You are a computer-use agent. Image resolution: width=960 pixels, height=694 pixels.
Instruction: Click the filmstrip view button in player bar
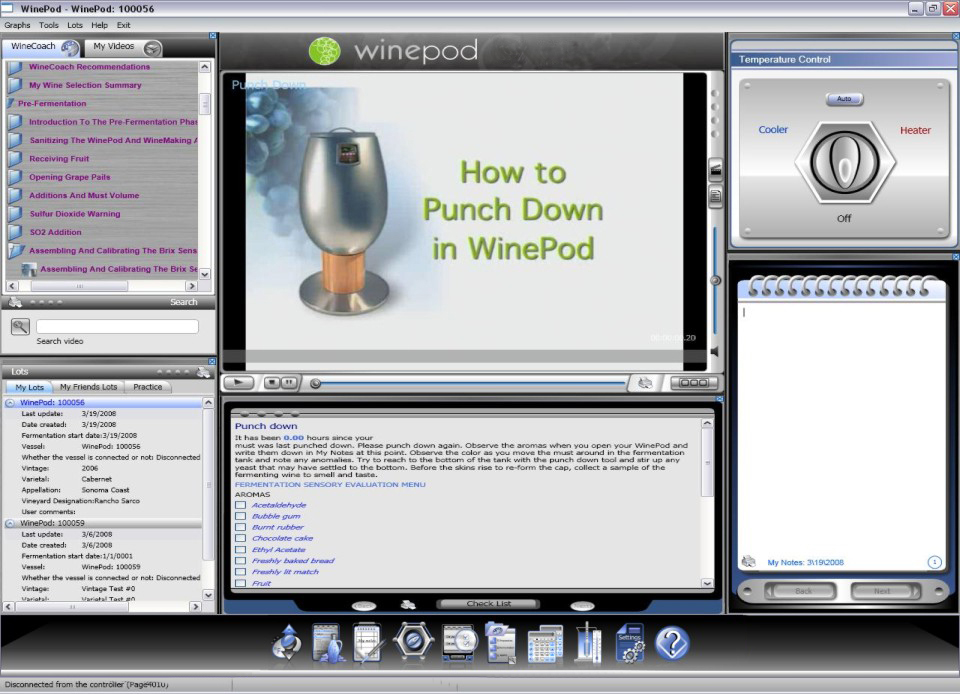694,383
